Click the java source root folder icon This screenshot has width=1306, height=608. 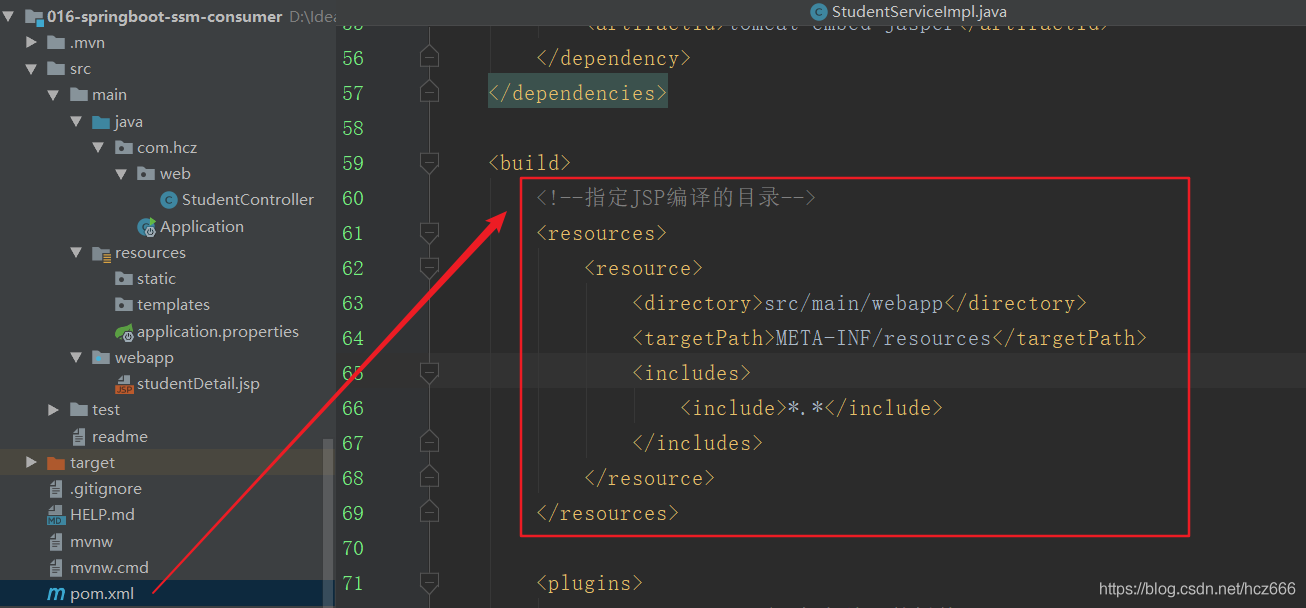(100, 122)
